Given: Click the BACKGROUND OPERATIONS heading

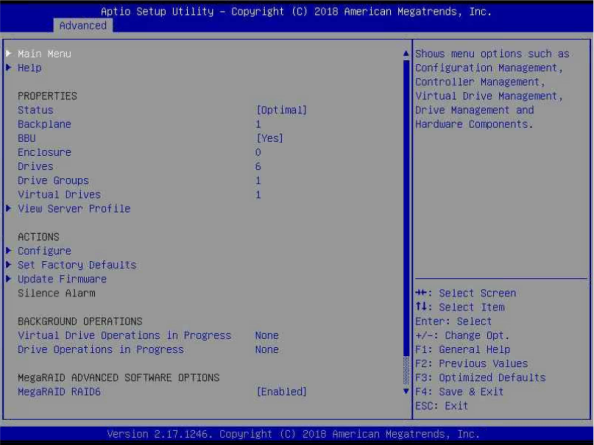Looking at the screenshot, I should pyautogui.click(x=80, y=322).
